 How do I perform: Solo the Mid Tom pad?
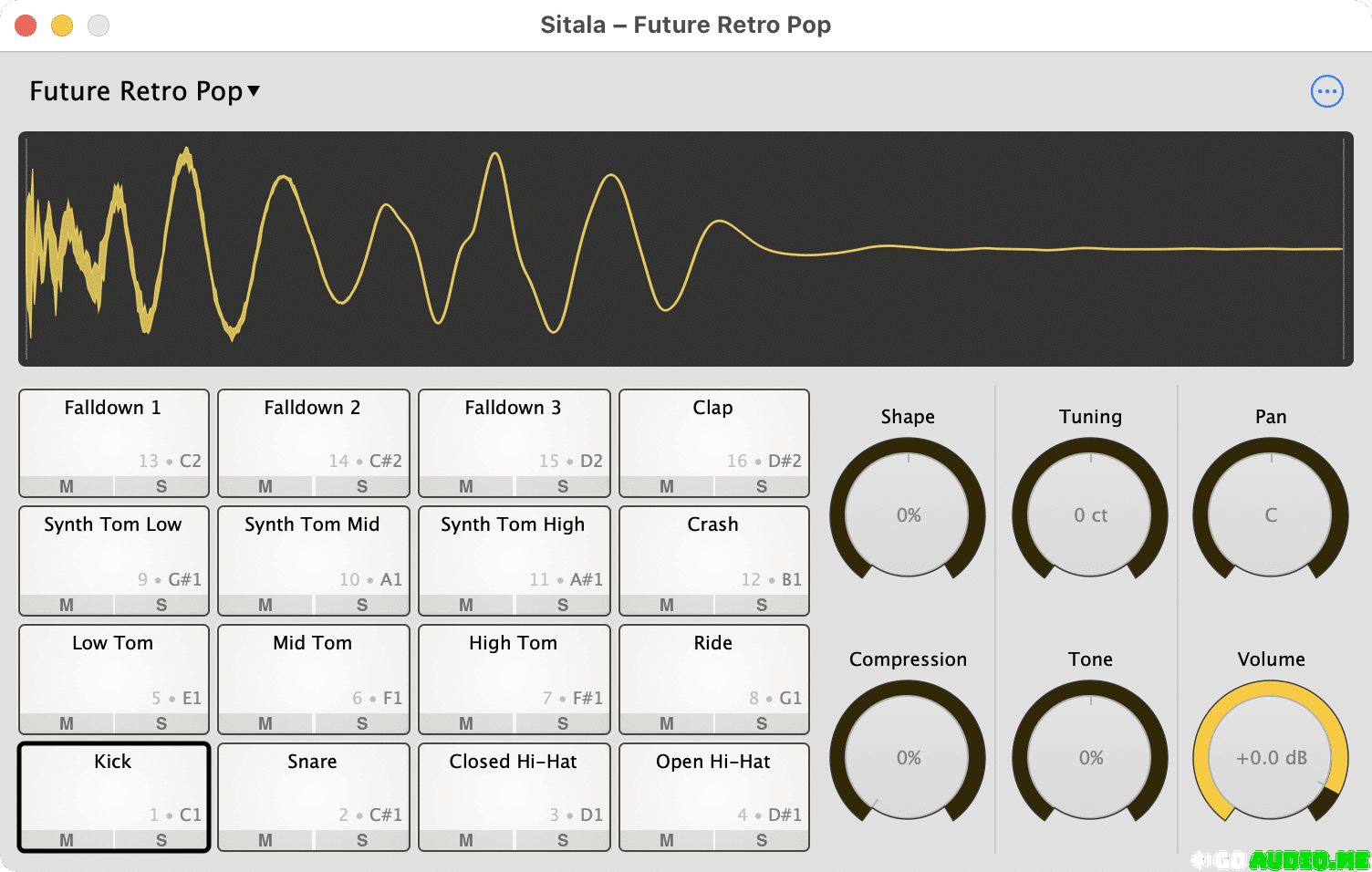coord(362,723)
